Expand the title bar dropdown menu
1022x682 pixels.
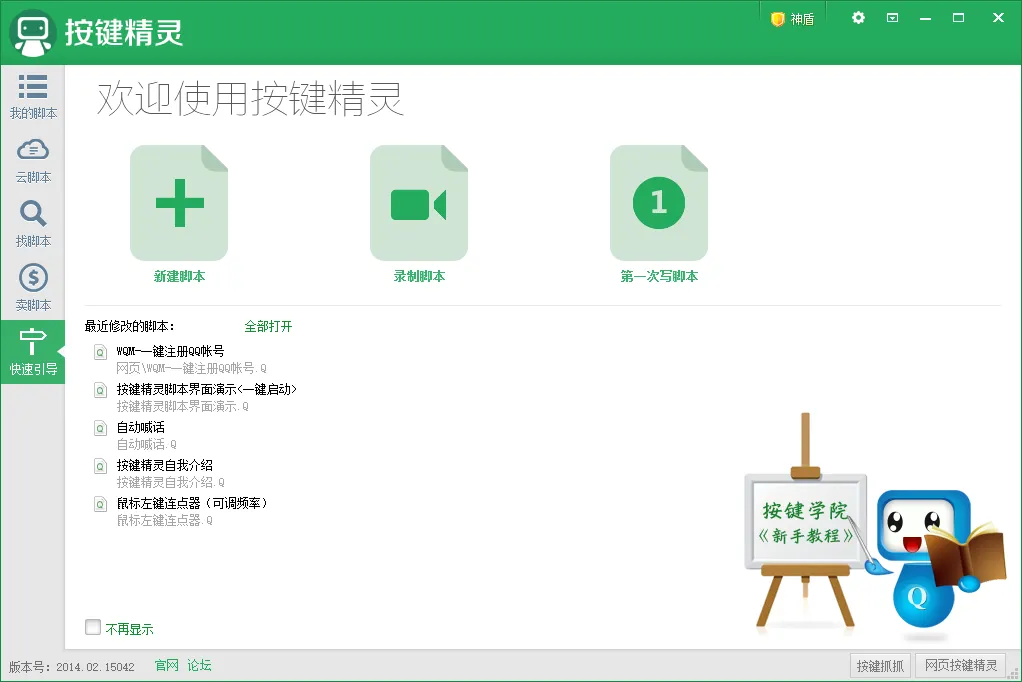tap(892, 18)
